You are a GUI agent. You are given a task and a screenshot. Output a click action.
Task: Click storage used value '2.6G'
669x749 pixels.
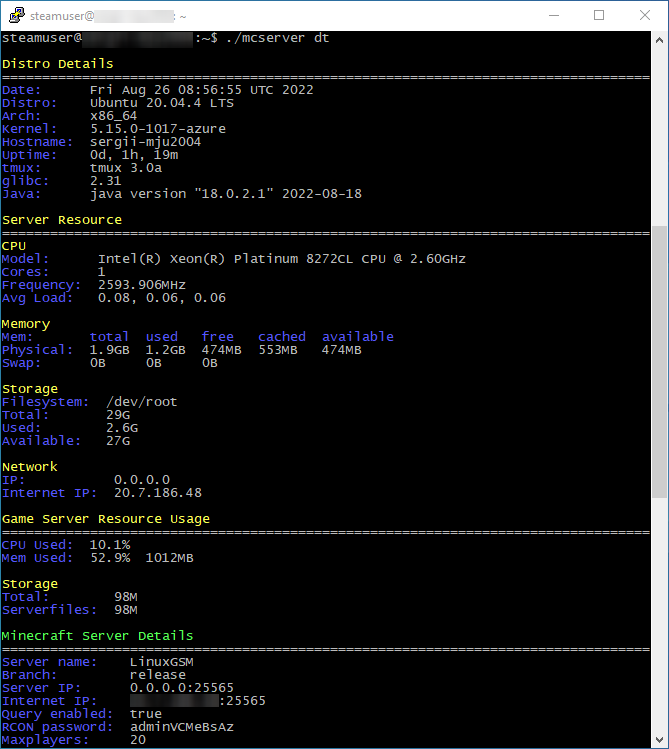(x=122, y=428)
